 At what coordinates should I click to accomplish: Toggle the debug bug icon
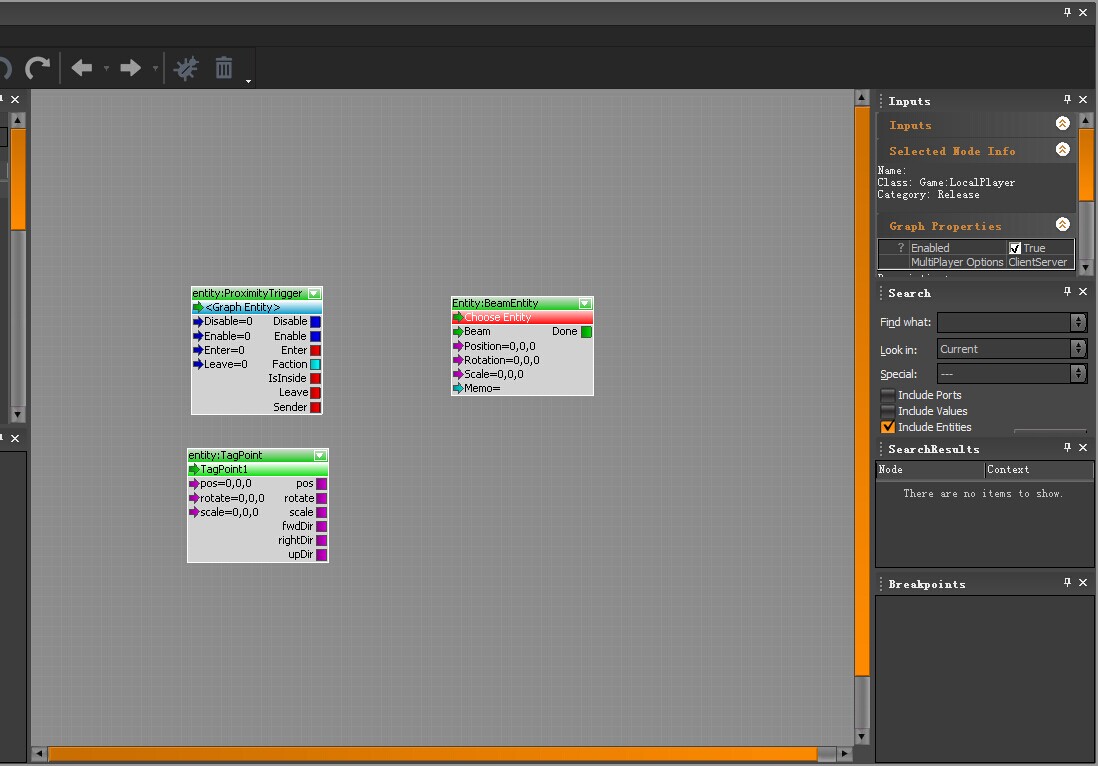coord(186,68)
